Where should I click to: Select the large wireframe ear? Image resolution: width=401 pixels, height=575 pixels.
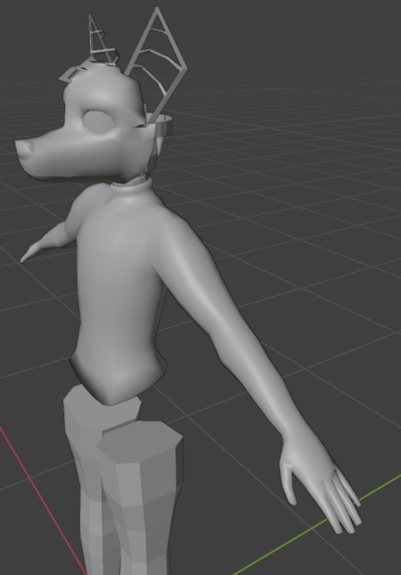157,64
